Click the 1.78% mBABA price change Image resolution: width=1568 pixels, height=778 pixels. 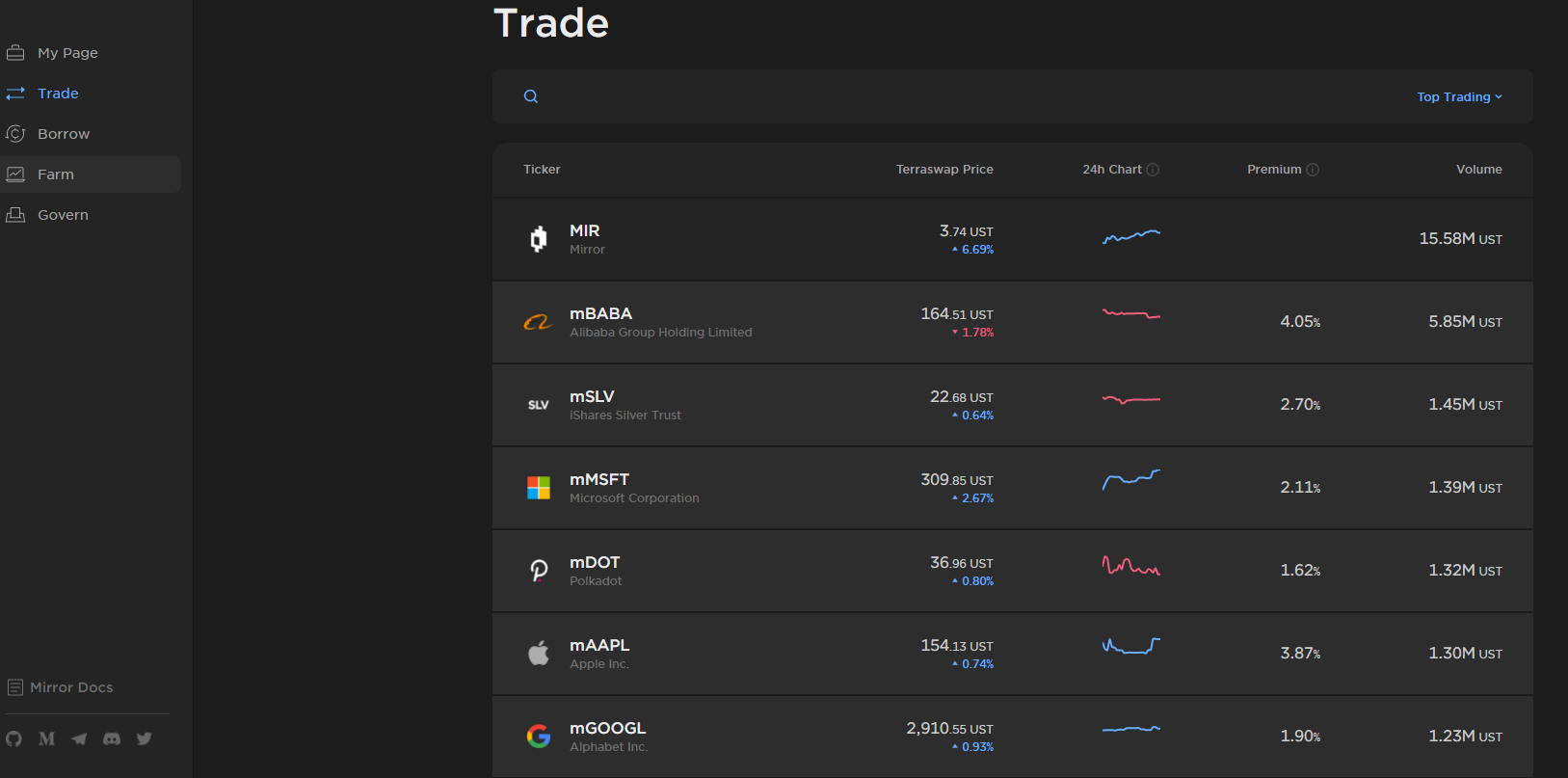coord(973,333)
